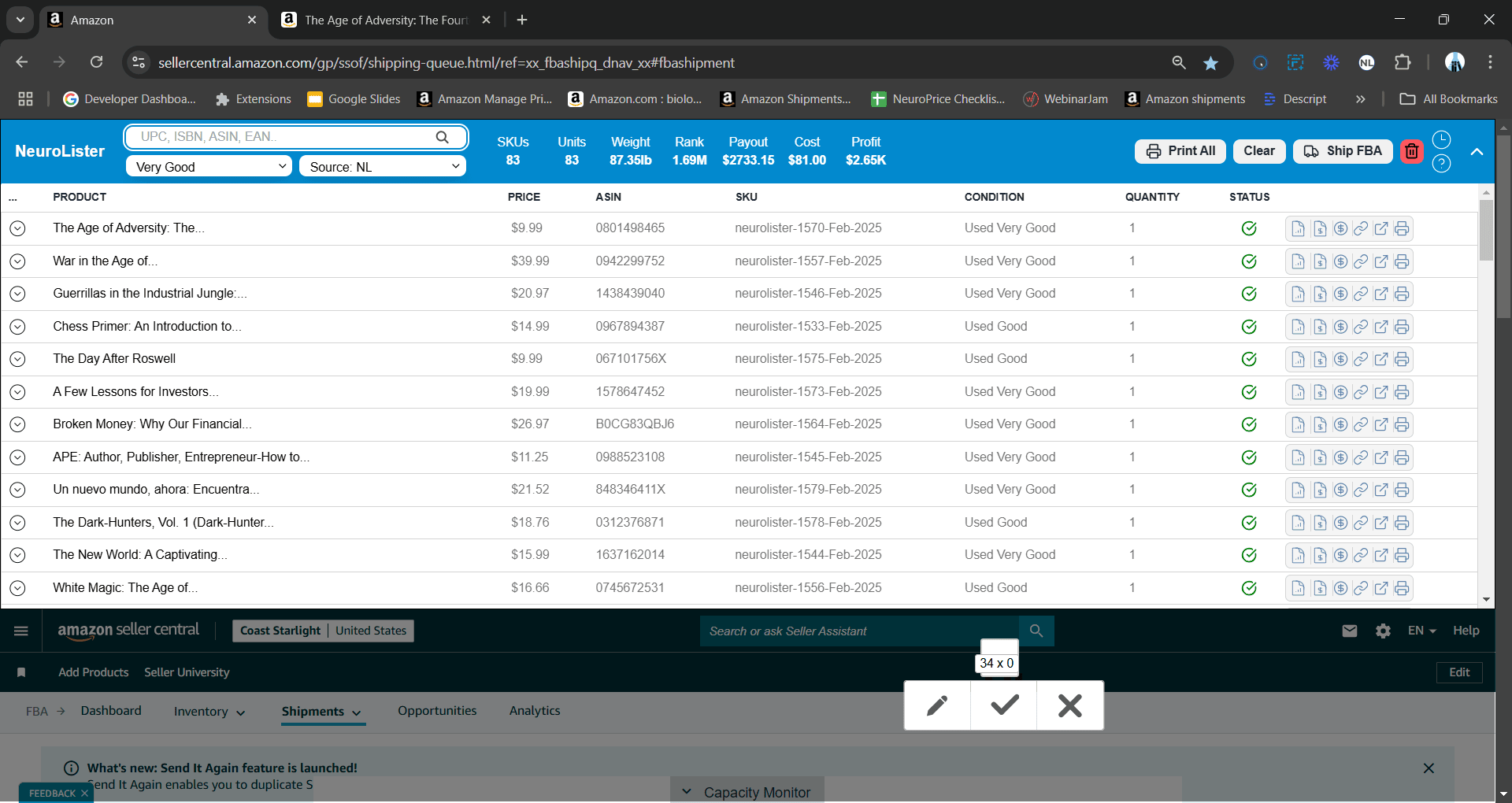The width and height of the screenshot is (1512, 803).
Task: Expand the Chess Primer row details
Action: pos(17,327)
